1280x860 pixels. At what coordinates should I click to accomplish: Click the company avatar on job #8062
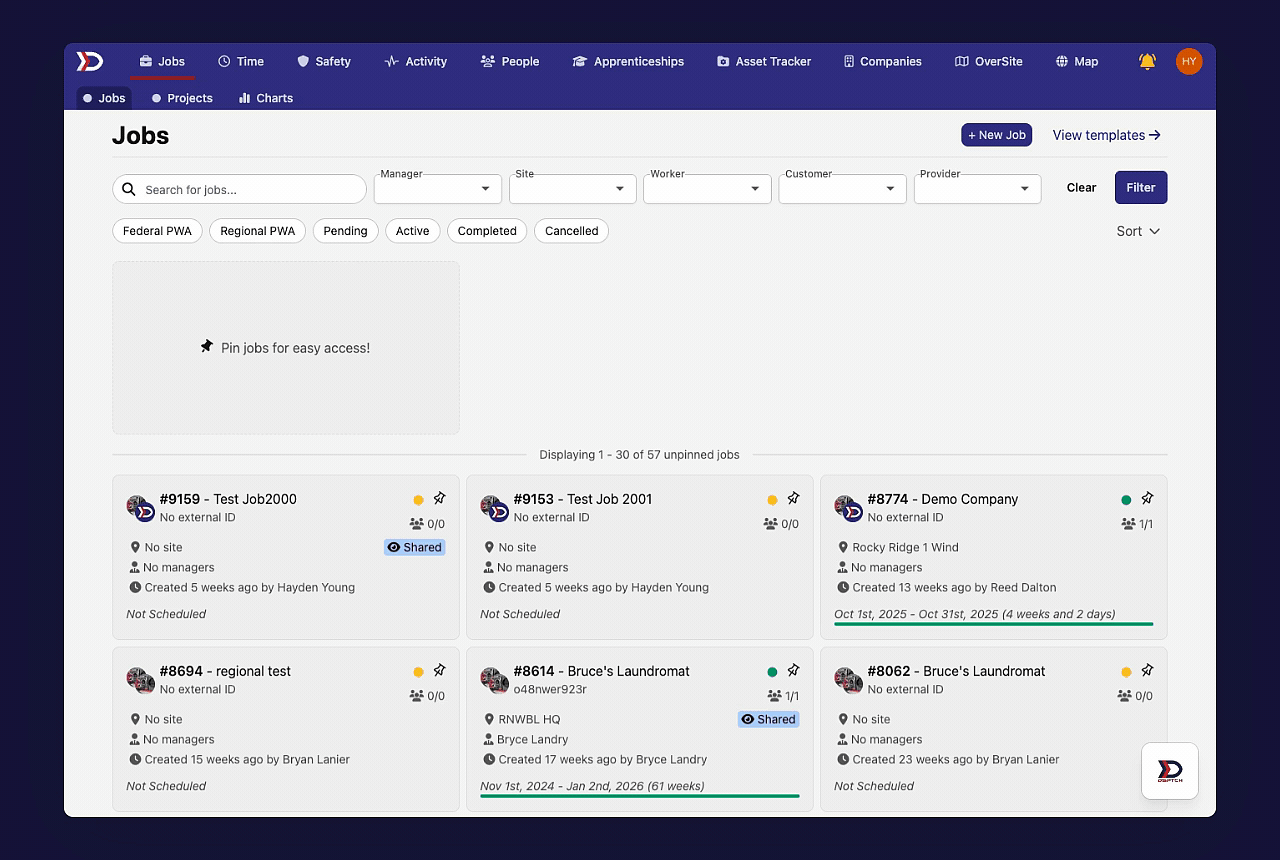[849, 680]
